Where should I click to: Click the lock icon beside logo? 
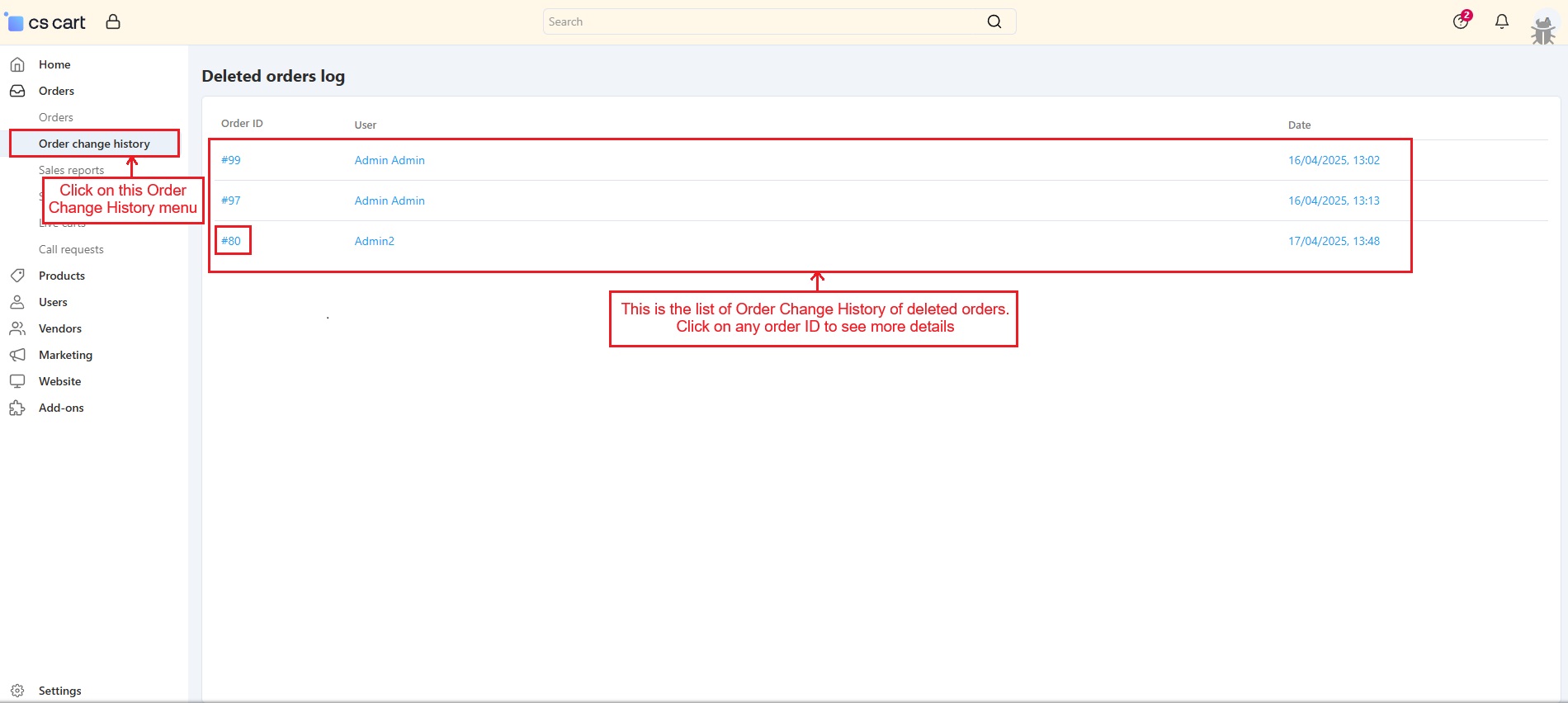(x=113, y=21)
